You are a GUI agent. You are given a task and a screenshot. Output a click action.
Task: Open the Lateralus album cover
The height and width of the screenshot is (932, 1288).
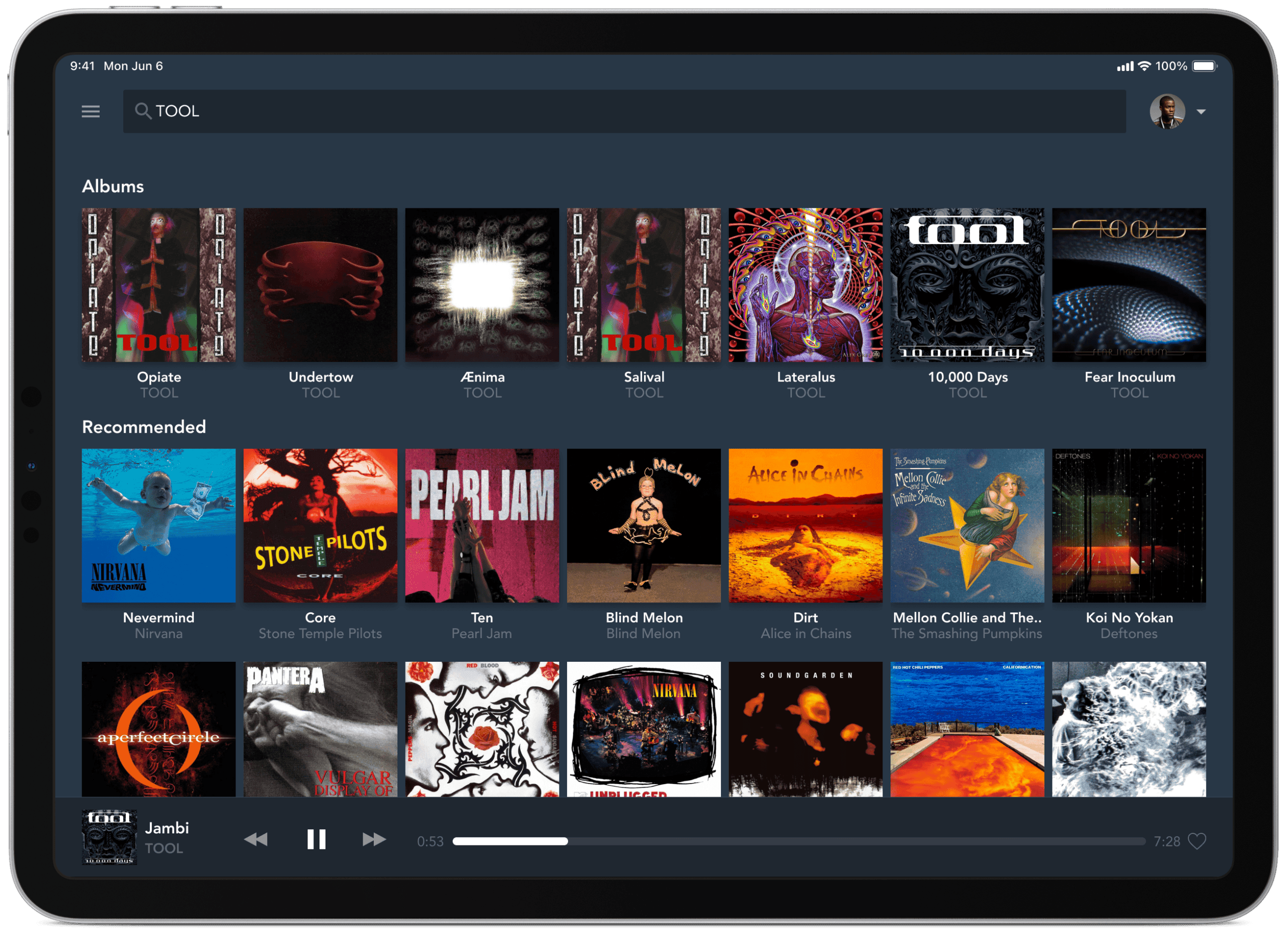point(806,285)
